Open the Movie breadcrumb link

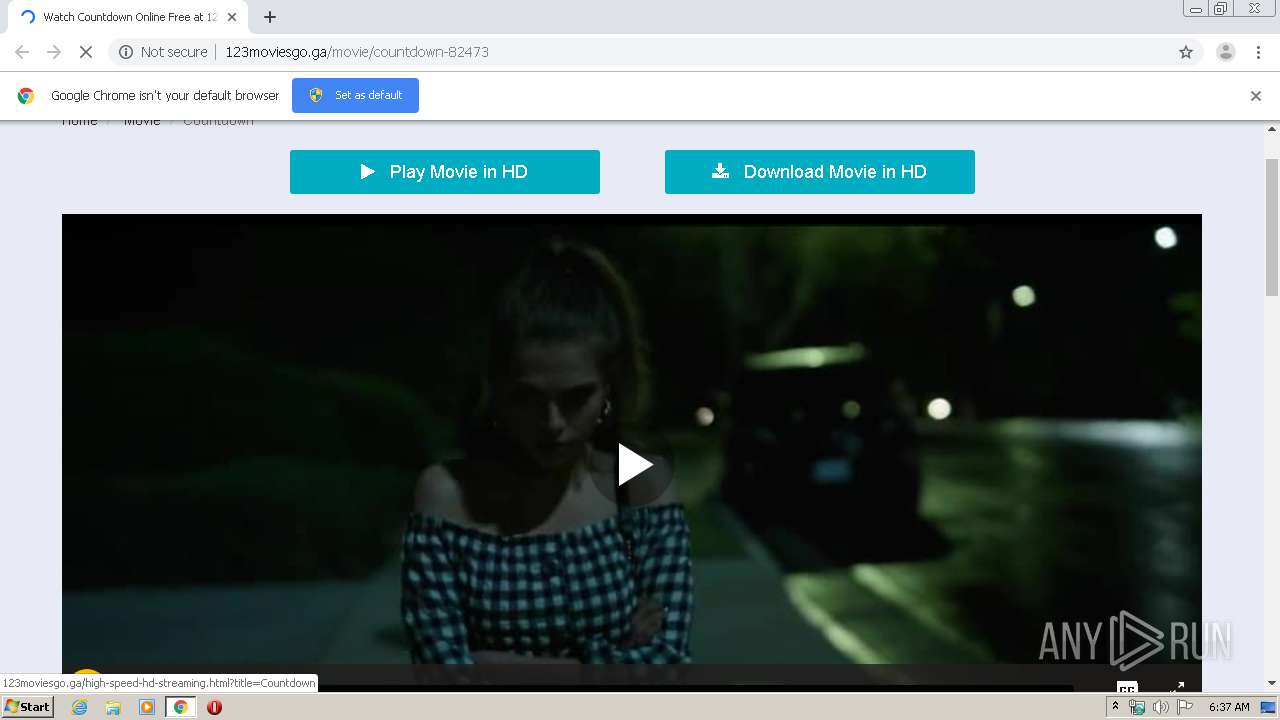point(141,121)
